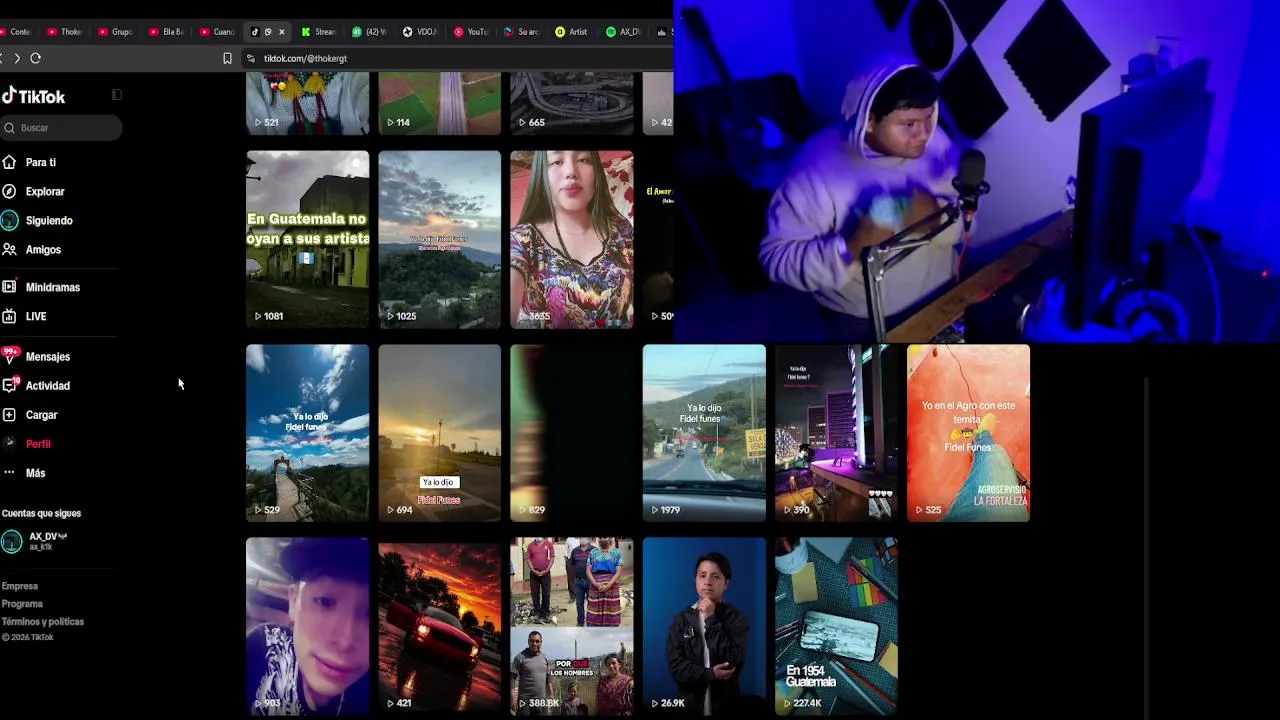Collapse the TikTok sidebar panel icon
The height and width of the screenshot is (720, 1280).
coord(116,95)
